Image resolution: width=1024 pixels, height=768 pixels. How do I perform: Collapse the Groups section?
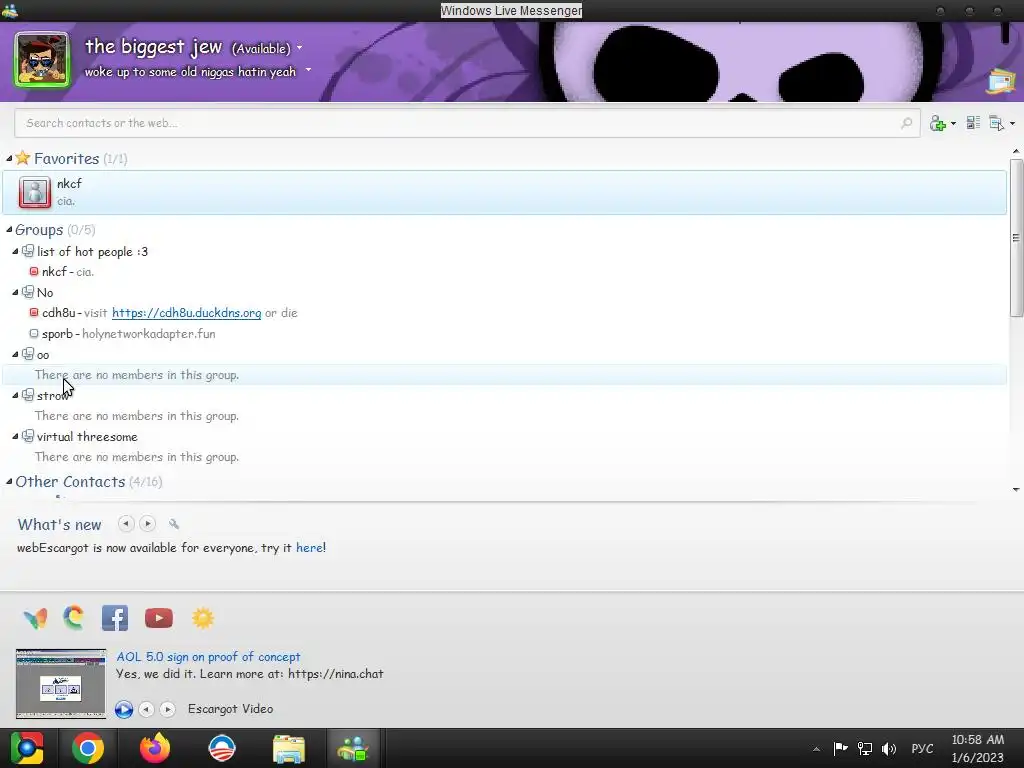[x=9, y=230]
